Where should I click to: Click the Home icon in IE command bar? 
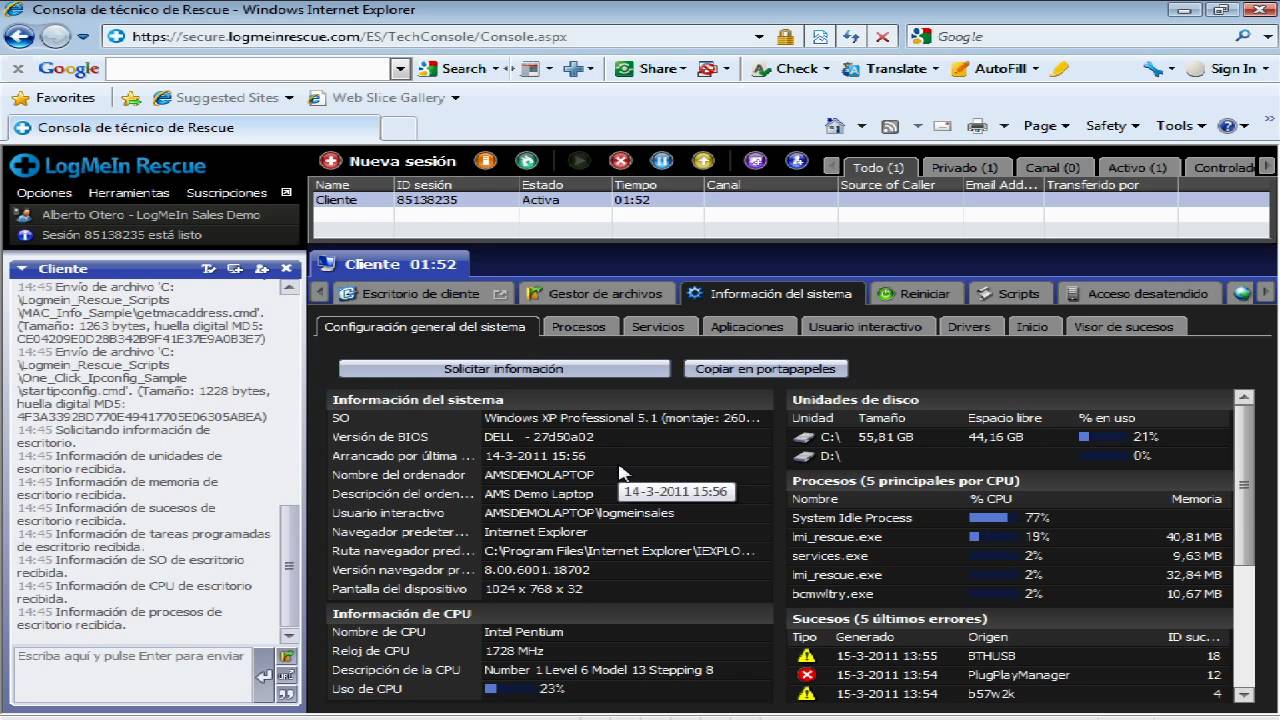click(835, 126)
